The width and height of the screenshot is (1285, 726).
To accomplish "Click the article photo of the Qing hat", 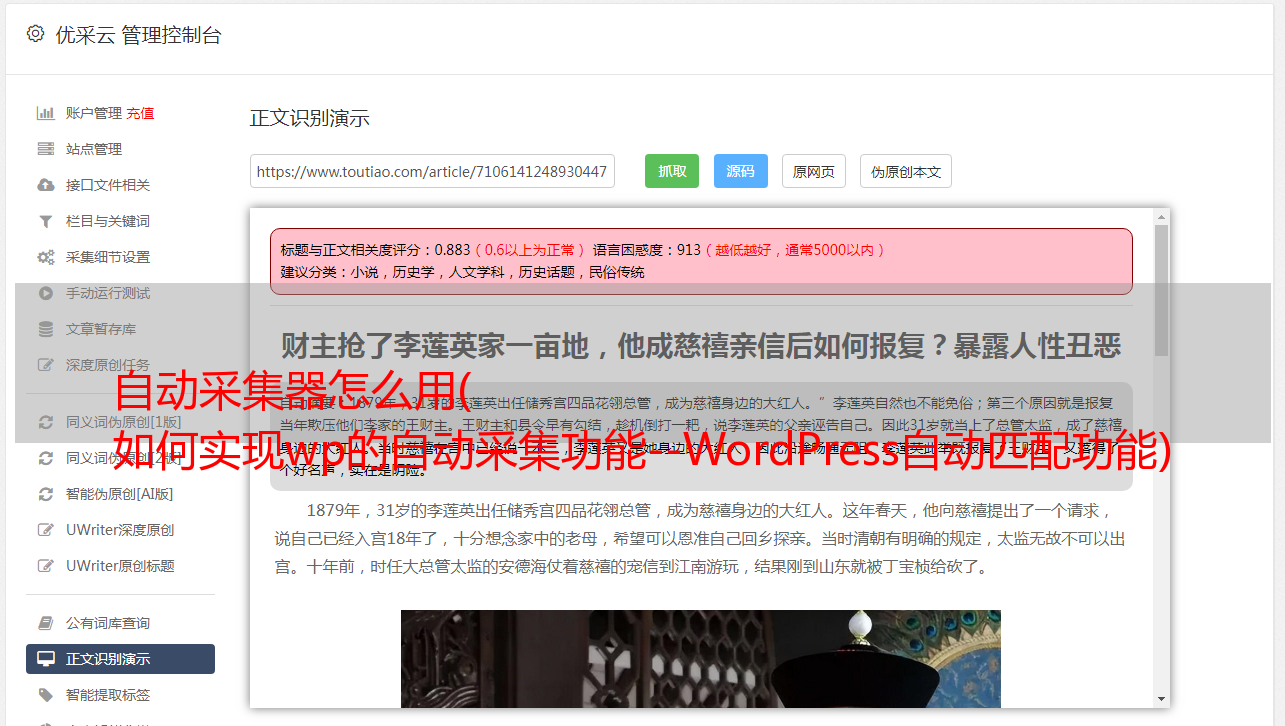I will click(x=700, y=659).
